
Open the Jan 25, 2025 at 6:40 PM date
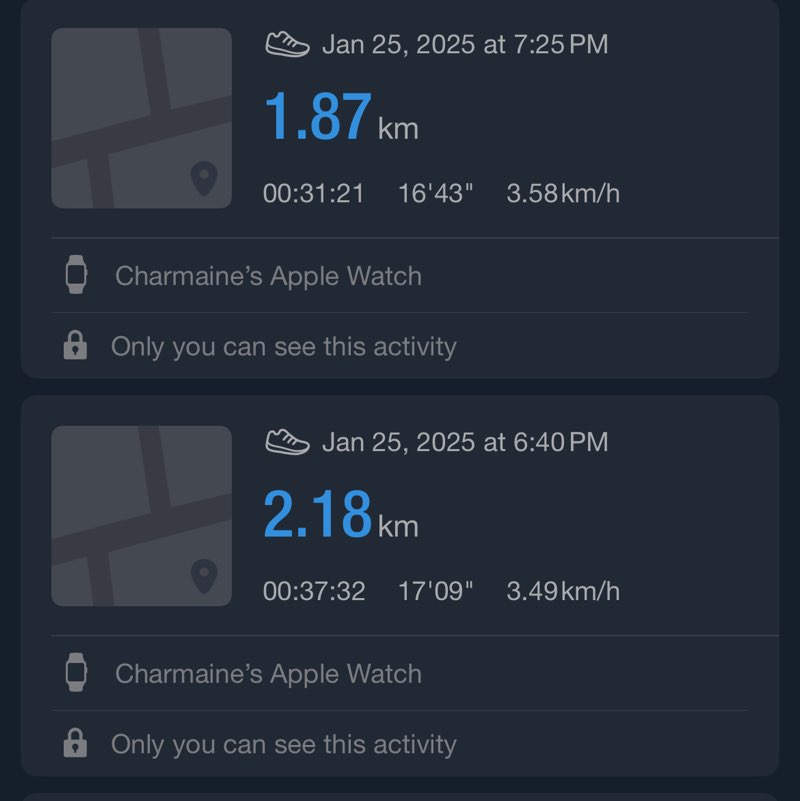(x=465, y=442)
